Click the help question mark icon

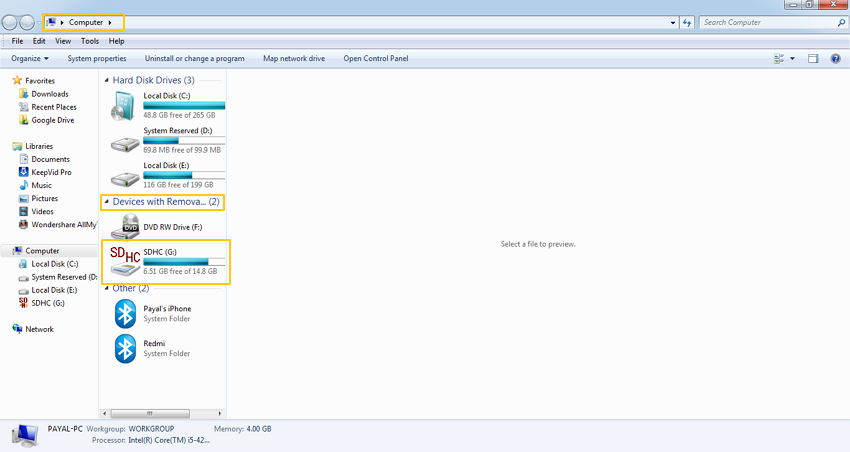835,59
